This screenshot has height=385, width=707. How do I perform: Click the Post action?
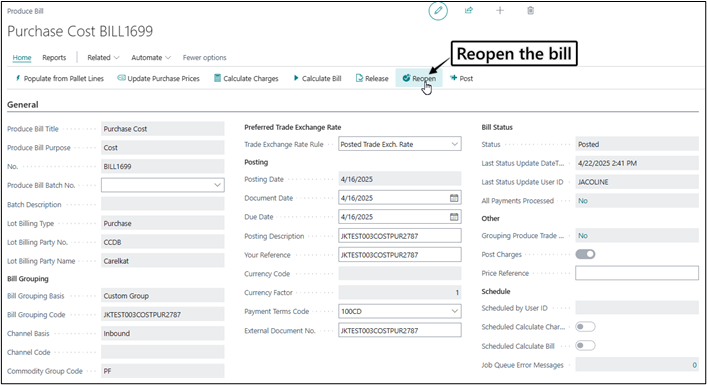pyautogui.click(x=461, y=78)
